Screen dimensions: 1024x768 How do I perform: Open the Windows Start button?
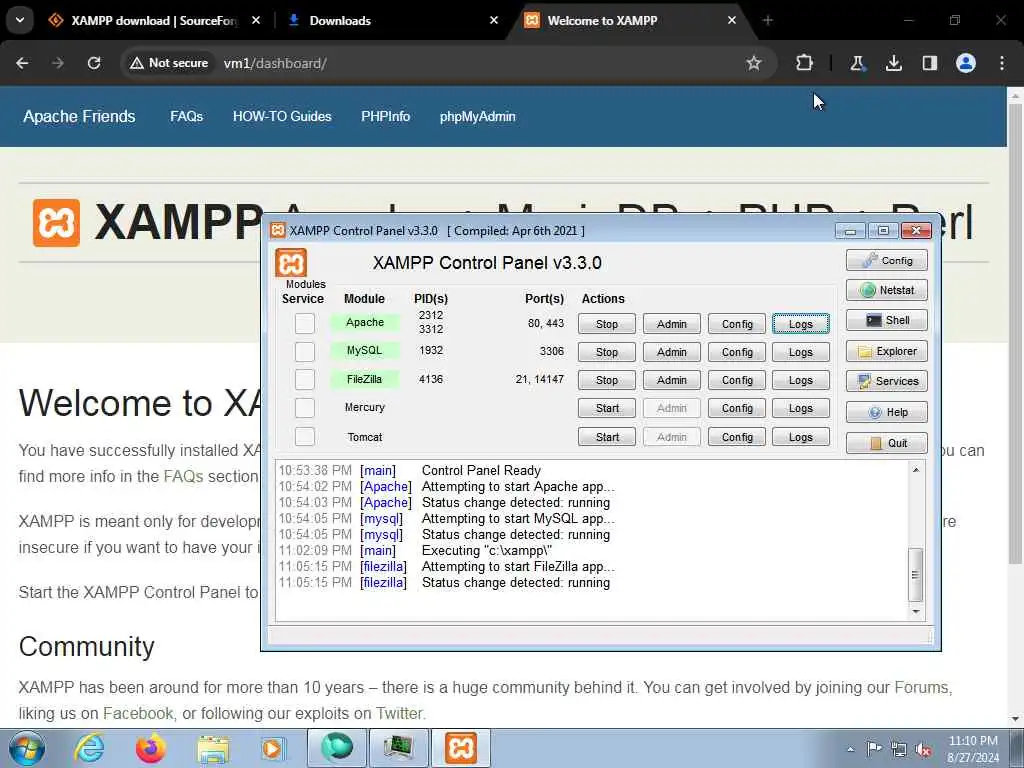pos(27,748)
